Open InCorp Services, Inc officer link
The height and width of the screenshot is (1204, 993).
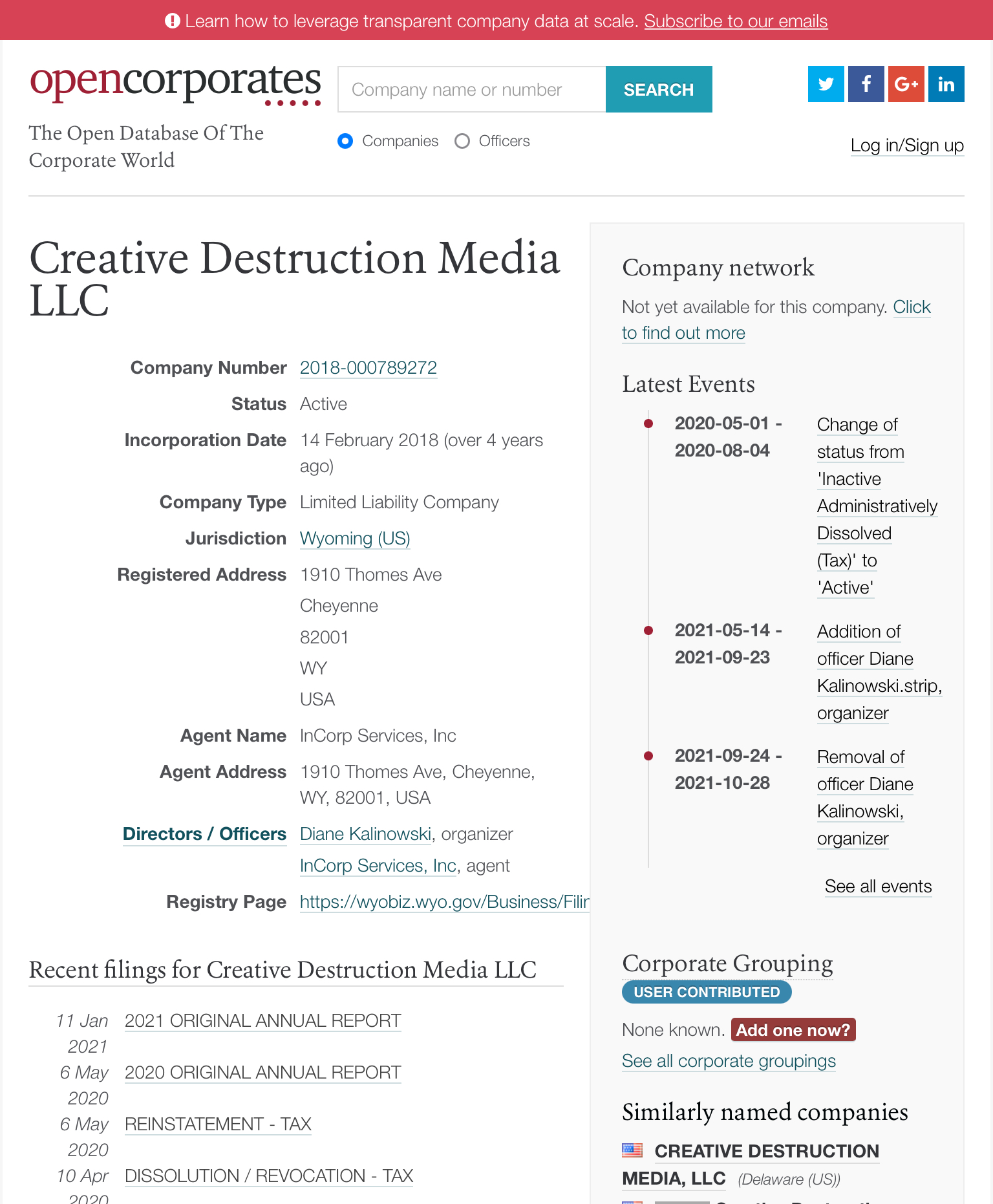pos(378,865)
